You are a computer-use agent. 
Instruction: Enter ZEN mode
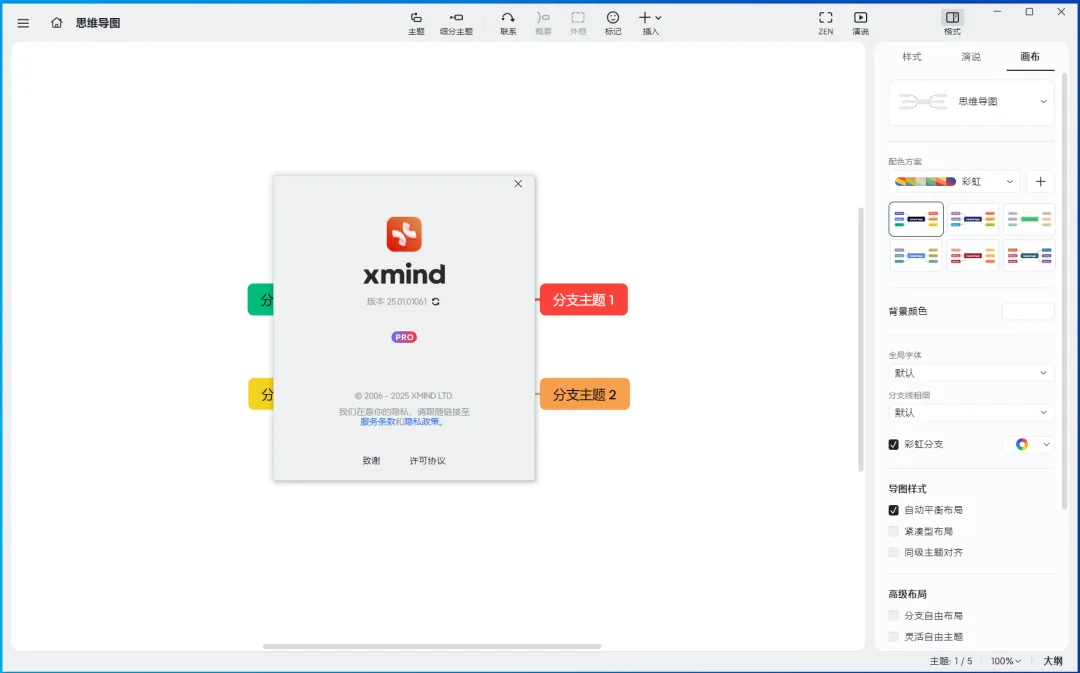pos(826,23)
